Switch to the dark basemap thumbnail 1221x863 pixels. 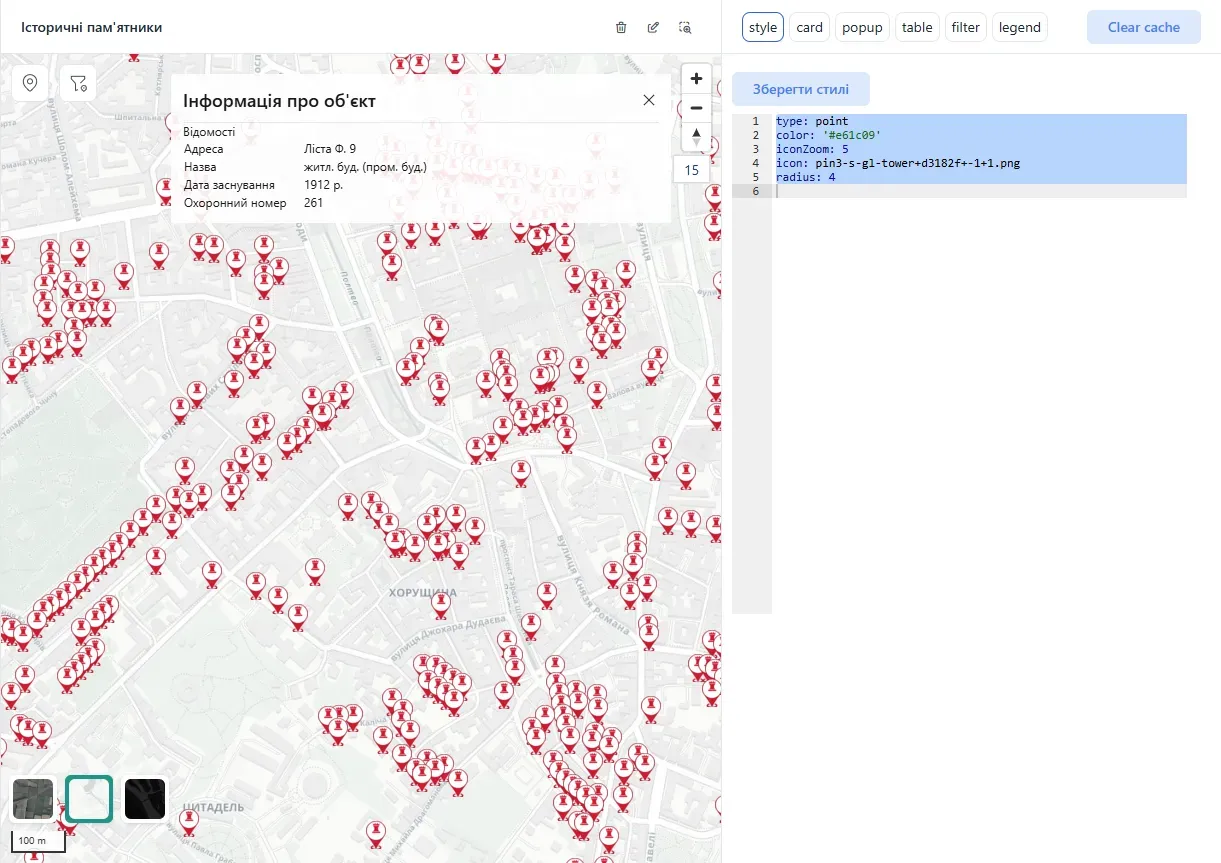click(145, 799)
